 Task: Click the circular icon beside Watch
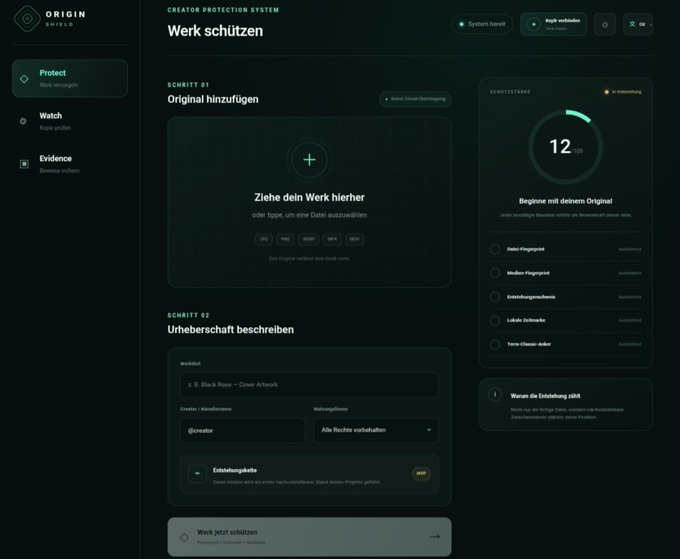pos(23,121)
